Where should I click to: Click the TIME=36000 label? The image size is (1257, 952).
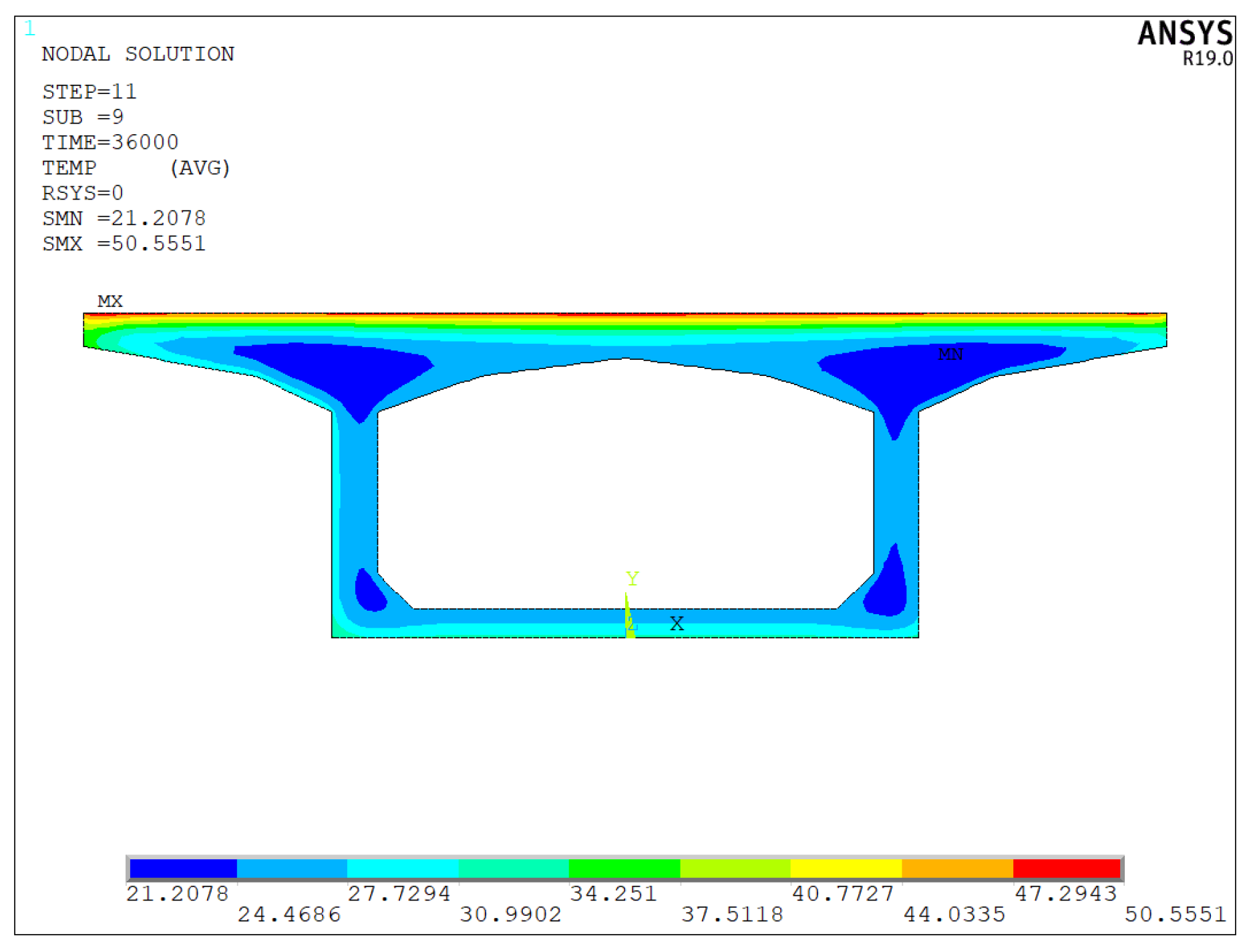(110, 142)
